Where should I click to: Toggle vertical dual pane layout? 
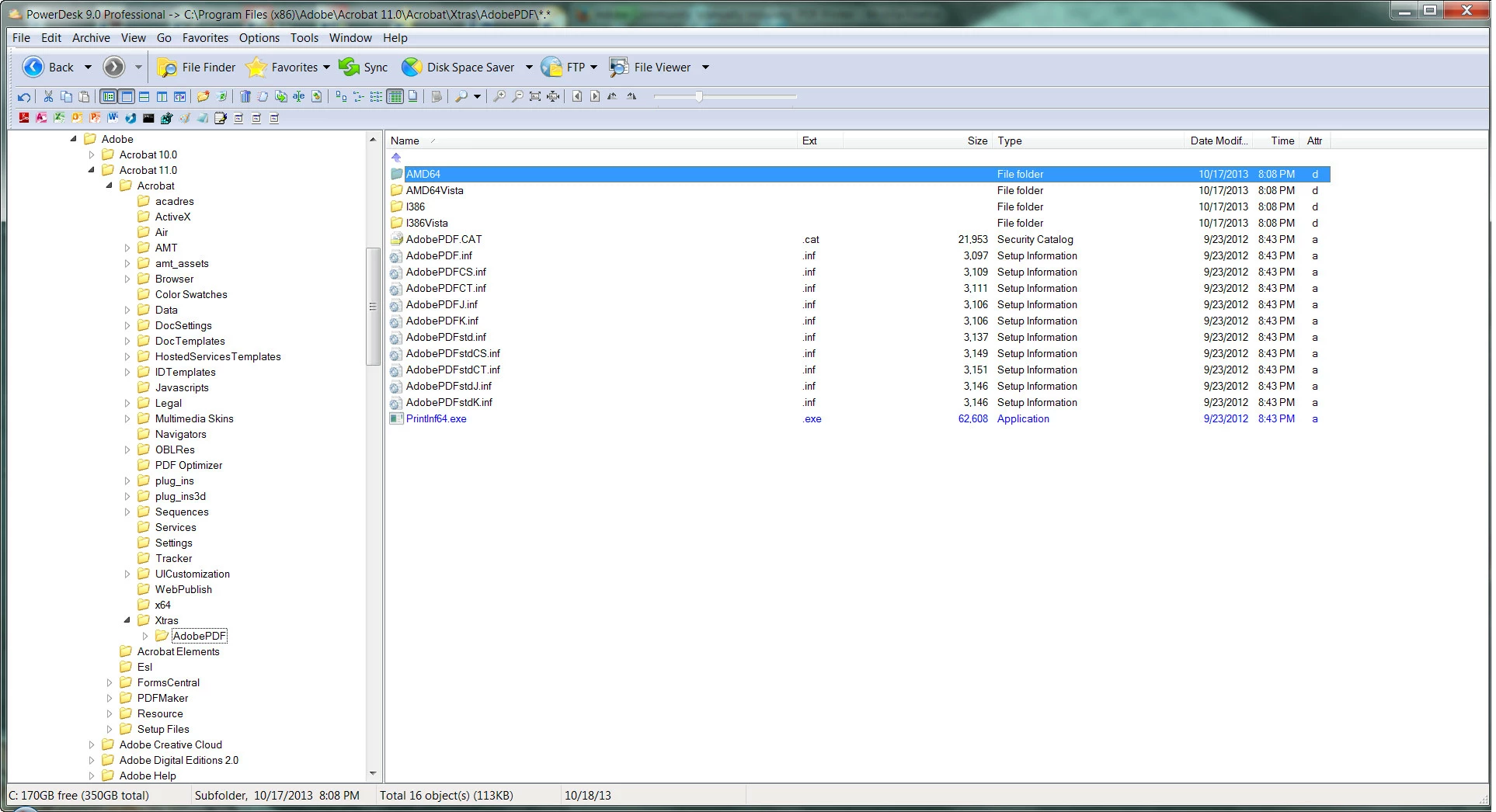pyautogui.click(x=162, y=96)
